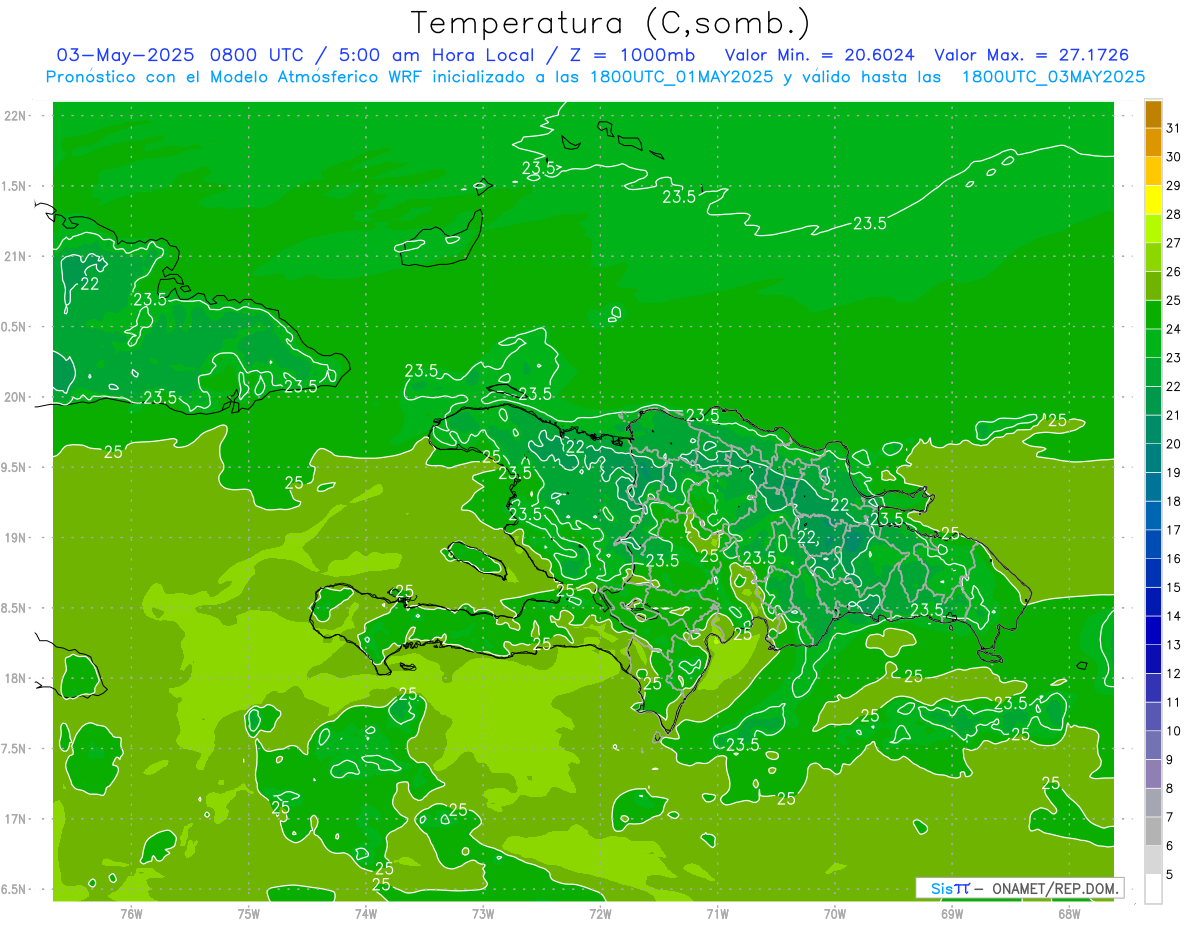Pick the purple swatch between 8 and 9
The image size is (1200, 927).
point(1154,774)
